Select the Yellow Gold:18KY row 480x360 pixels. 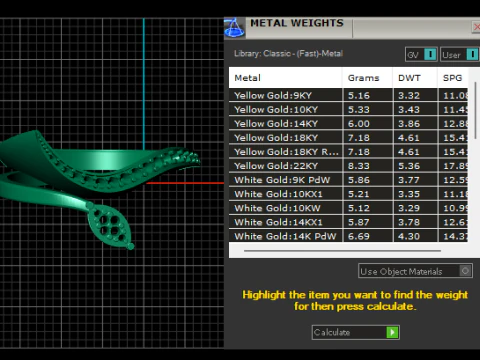click(348, 137)
